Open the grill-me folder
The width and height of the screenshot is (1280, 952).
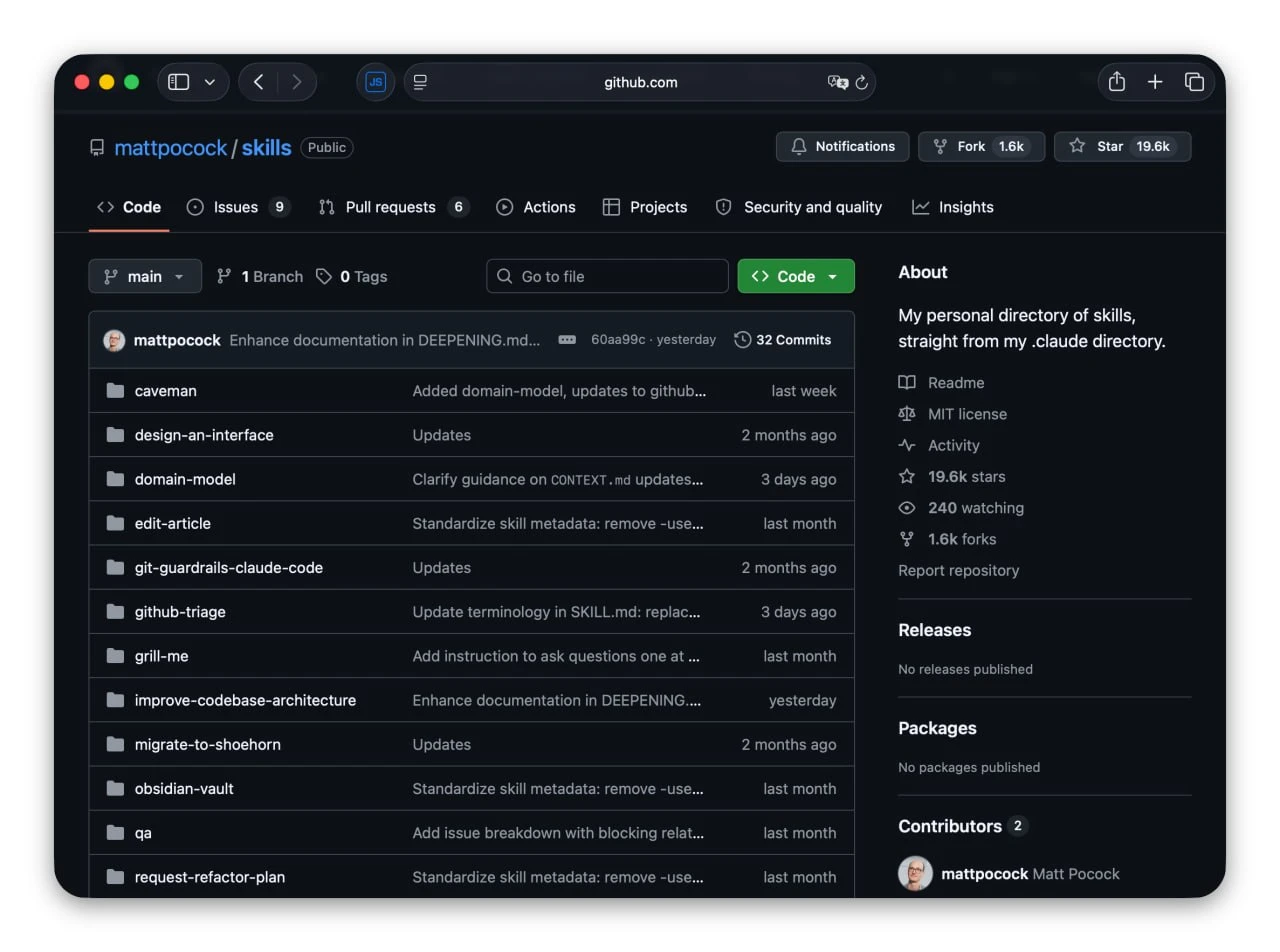tap(162, 656)
